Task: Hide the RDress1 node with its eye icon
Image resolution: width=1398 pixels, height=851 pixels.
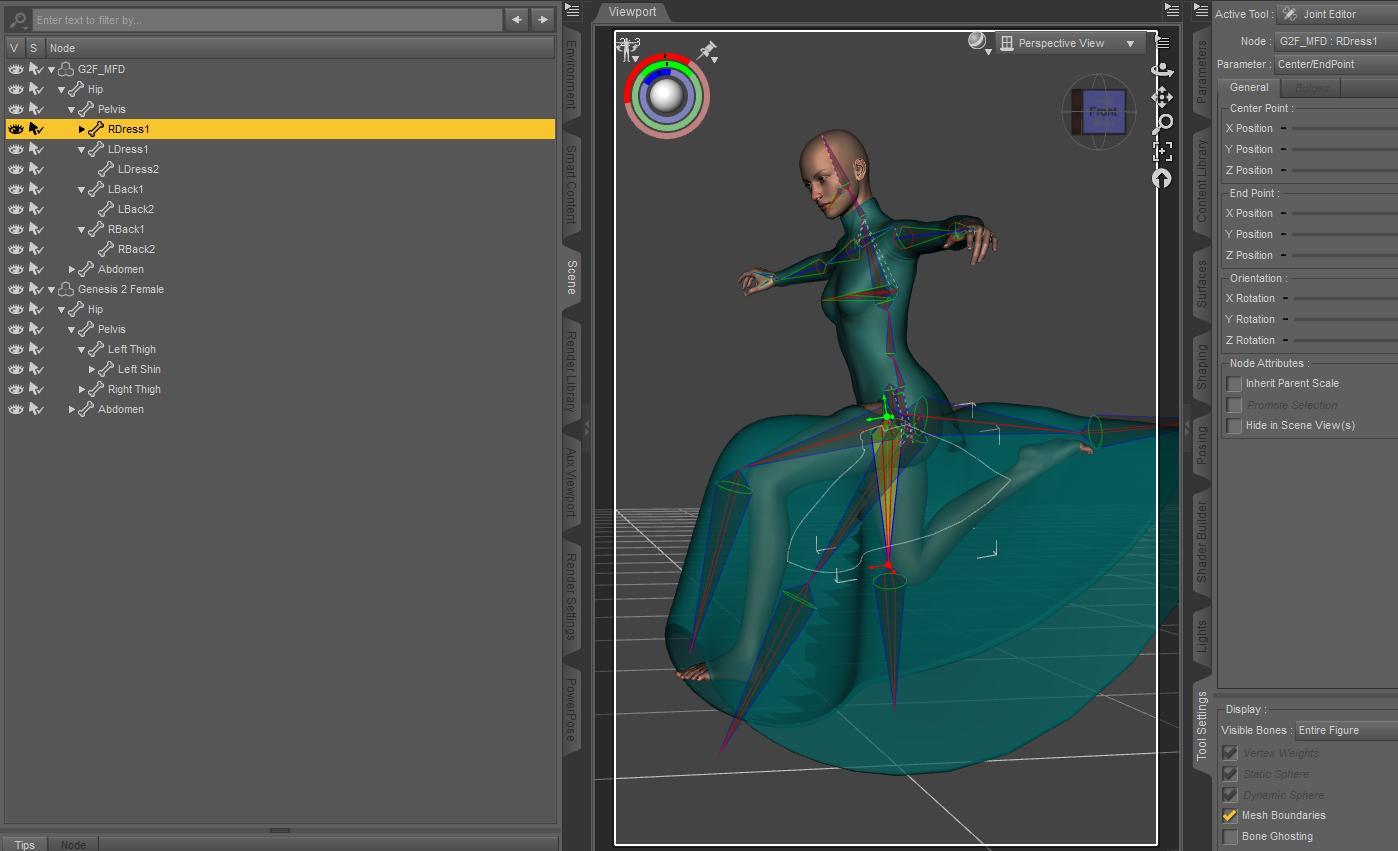Action: pyautogui.click(x=16, y=129)
